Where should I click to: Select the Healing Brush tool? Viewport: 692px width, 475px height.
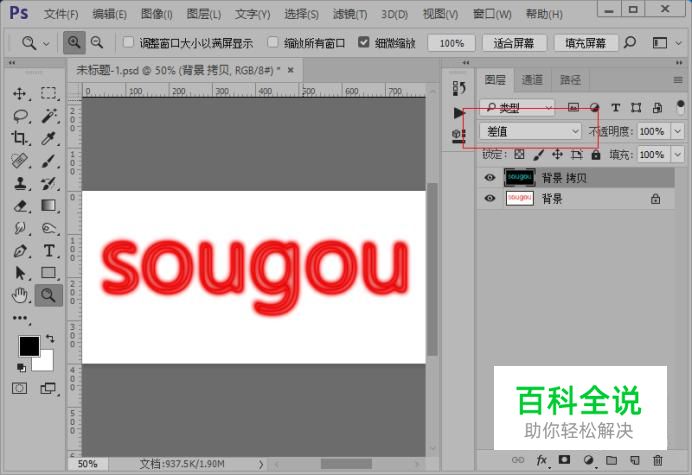click(x=19, y=161)
